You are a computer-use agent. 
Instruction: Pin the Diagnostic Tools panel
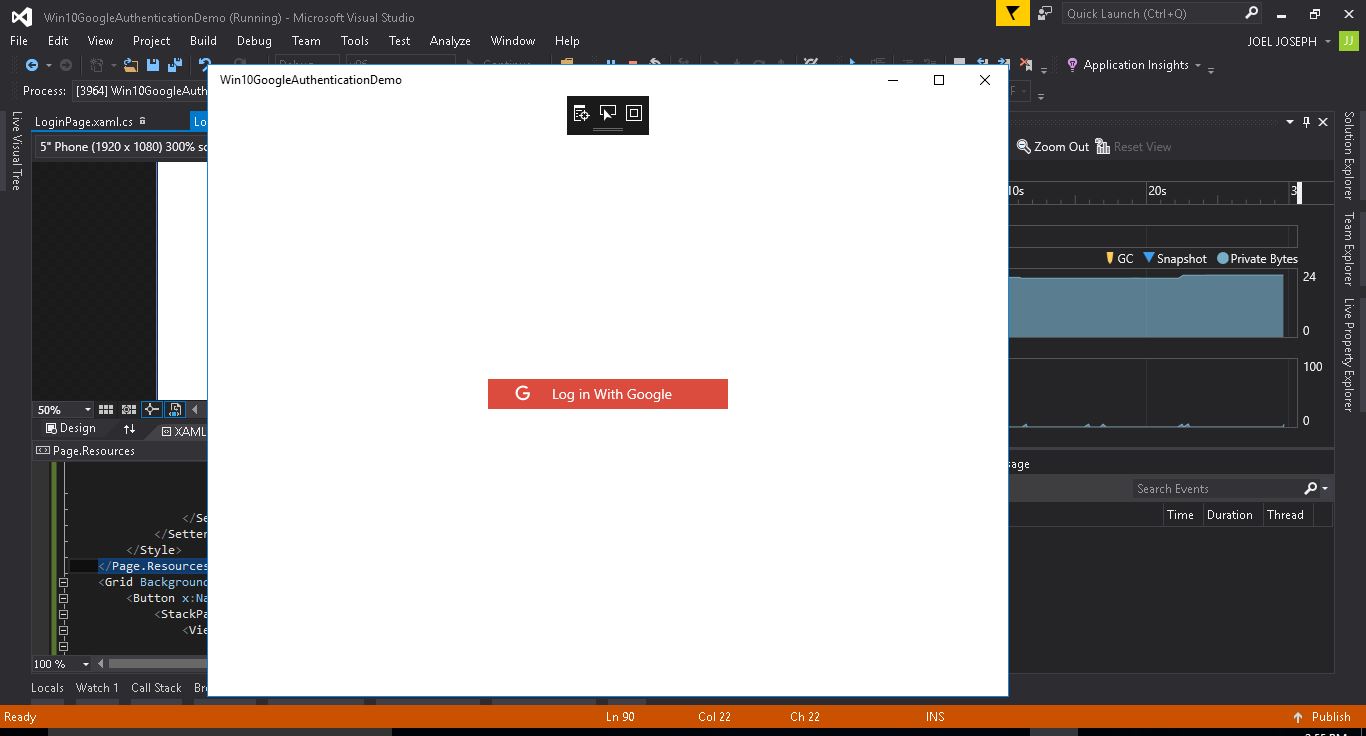pyautogui.click(x=1306, y=122)
